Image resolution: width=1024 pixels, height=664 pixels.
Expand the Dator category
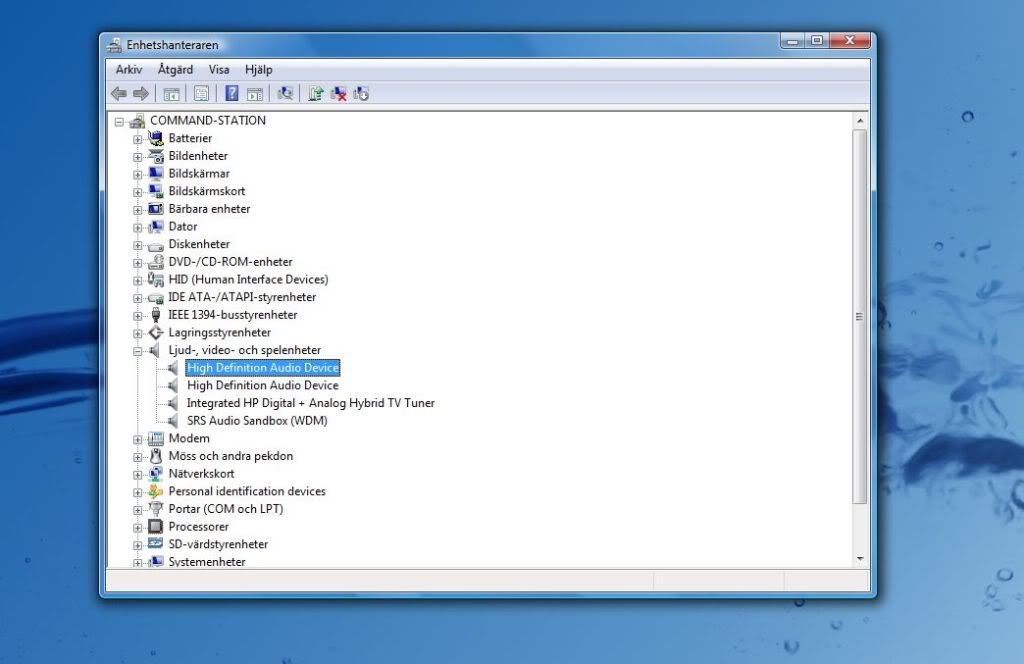pos(138,228)
